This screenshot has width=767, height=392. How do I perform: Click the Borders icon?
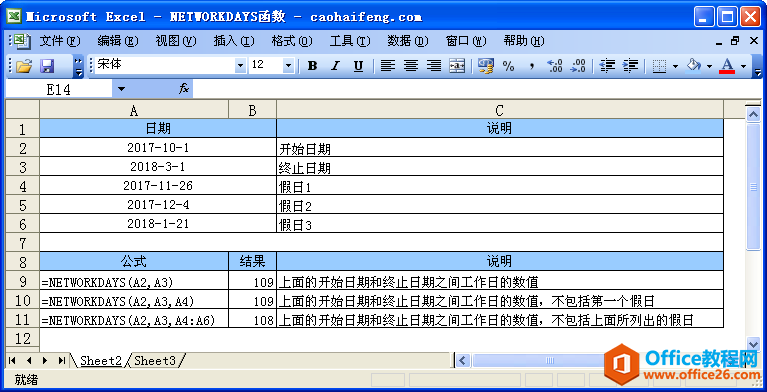point(659,66)
